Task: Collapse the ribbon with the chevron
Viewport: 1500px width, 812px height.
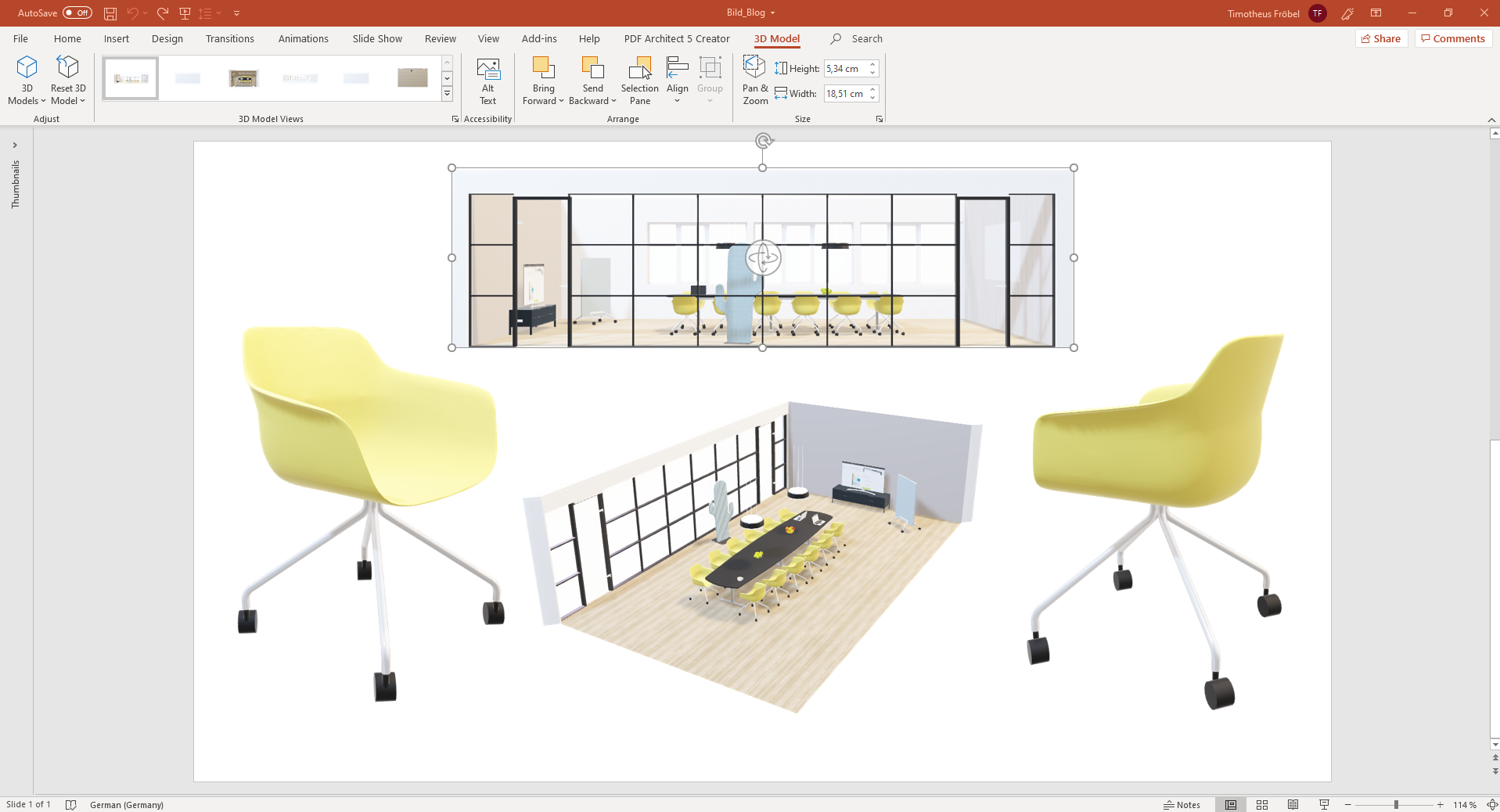Action: point(1491,120)
